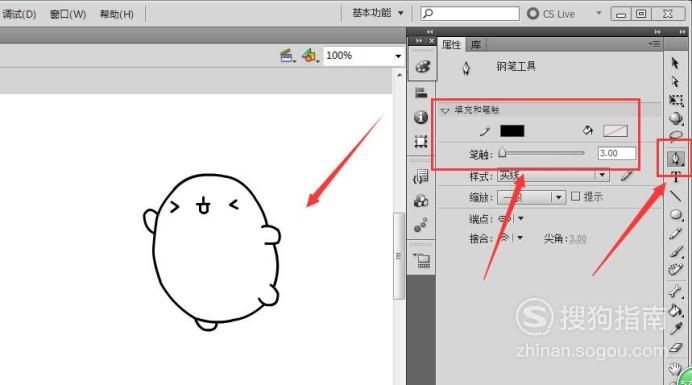
Task: Open the Color palette panel icon
Action: (422, 67)
